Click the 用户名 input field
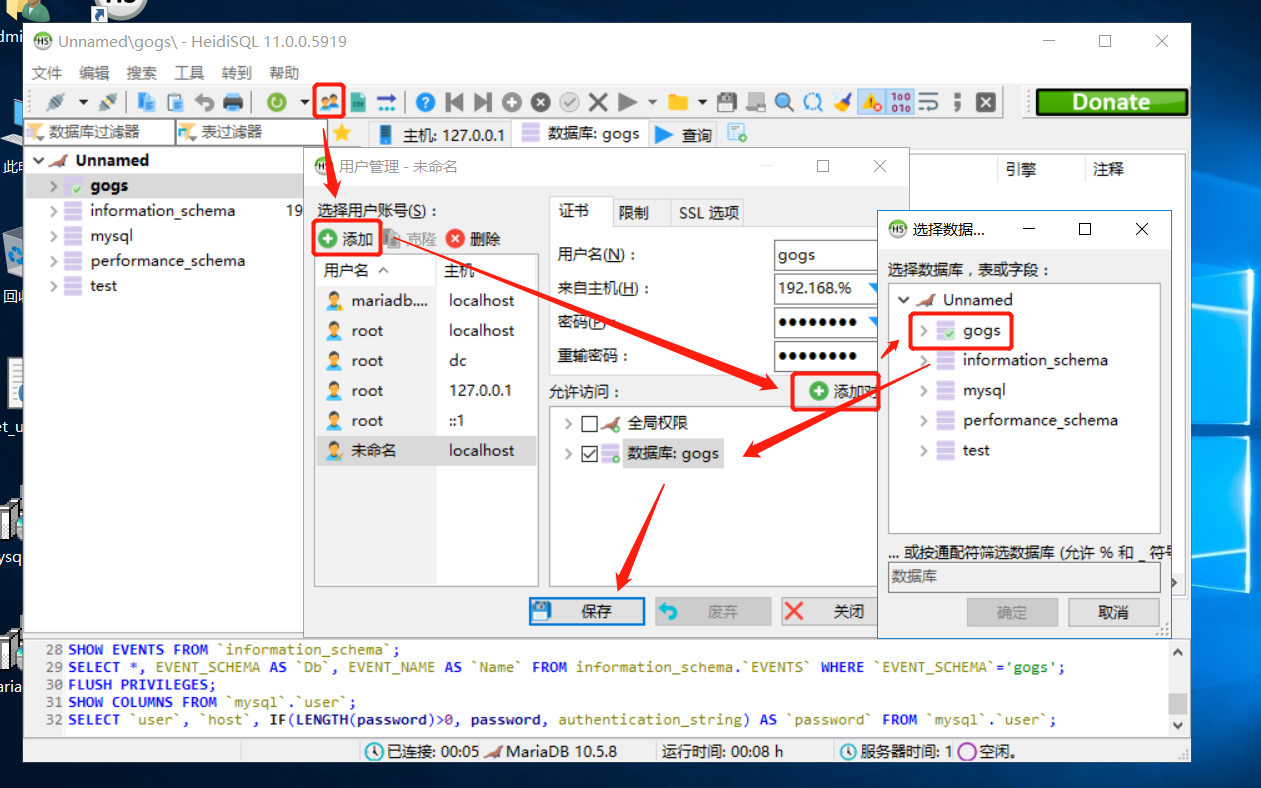 [825, 255]
